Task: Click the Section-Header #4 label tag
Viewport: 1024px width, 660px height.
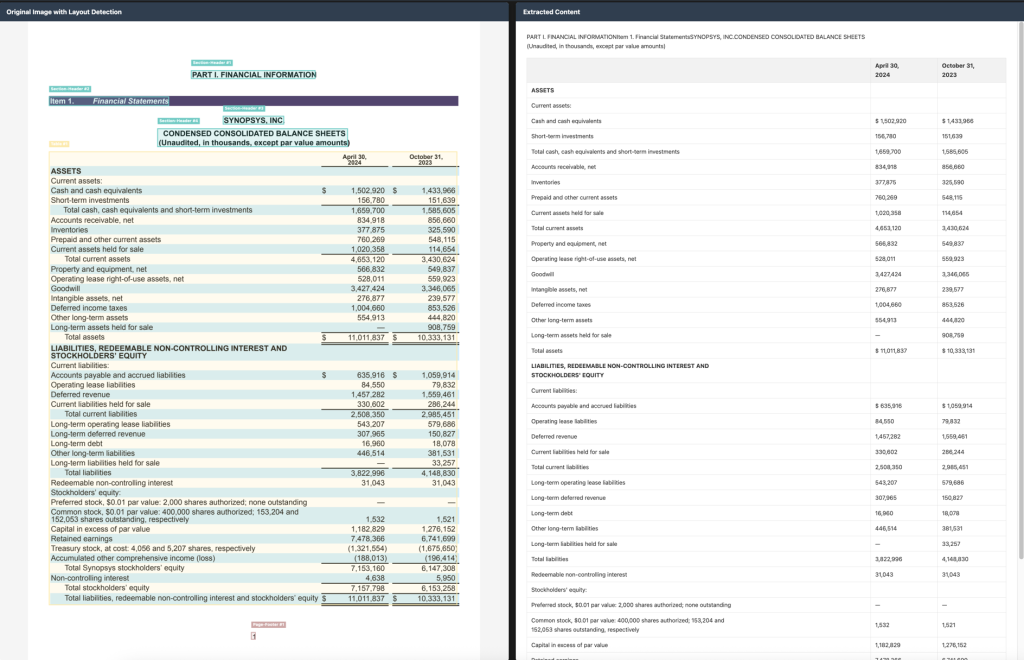Action: pyautogui.click(x=178, y=121)
